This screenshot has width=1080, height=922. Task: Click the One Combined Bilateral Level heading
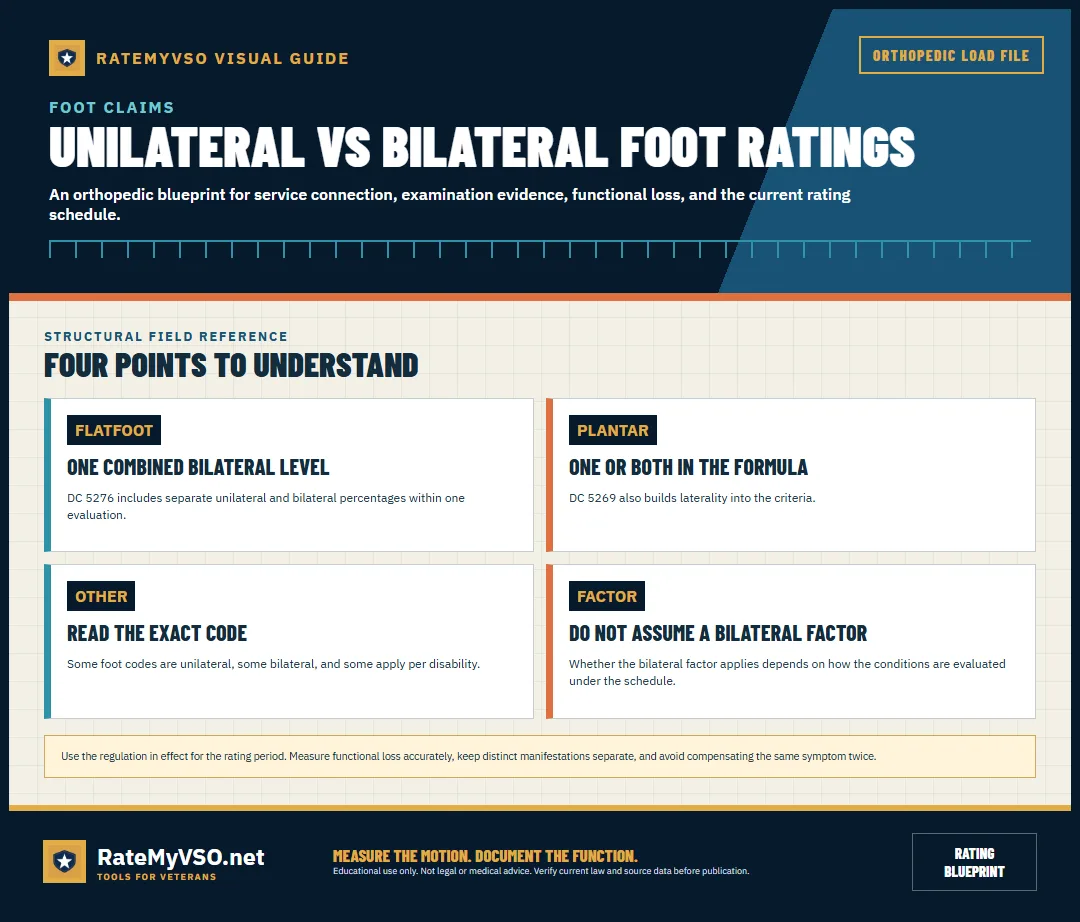198,467
